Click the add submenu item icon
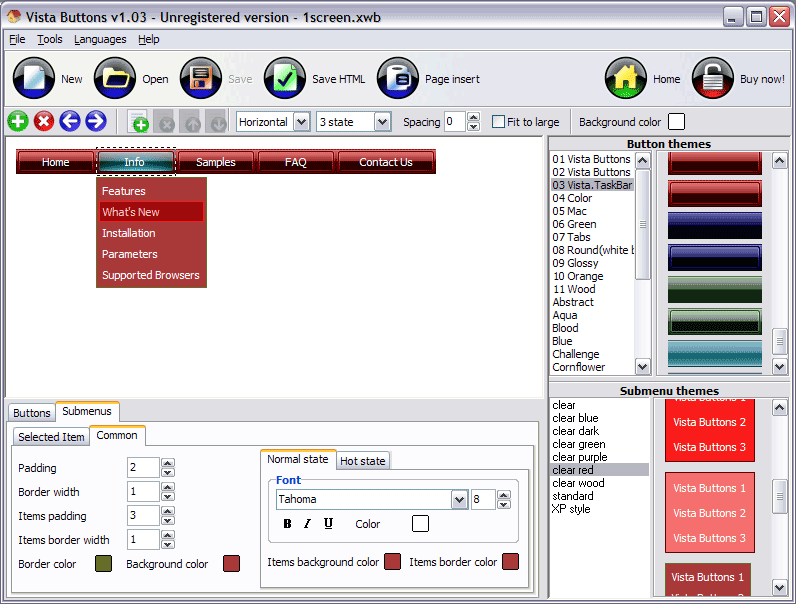Viewport: 796px width, 604px height. pos(138,122)
